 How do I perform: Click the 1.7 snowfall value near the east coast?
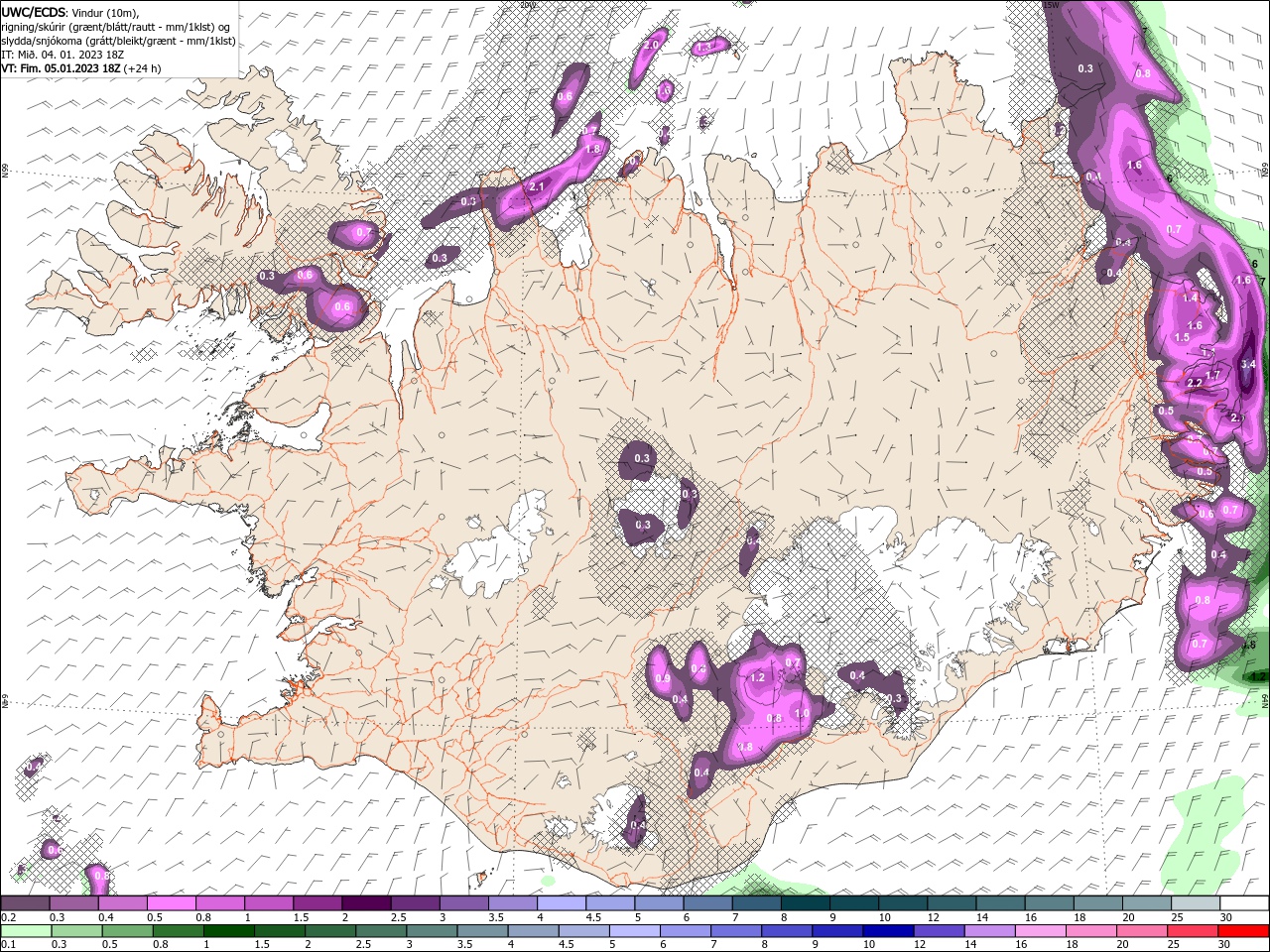point(1212,375)
